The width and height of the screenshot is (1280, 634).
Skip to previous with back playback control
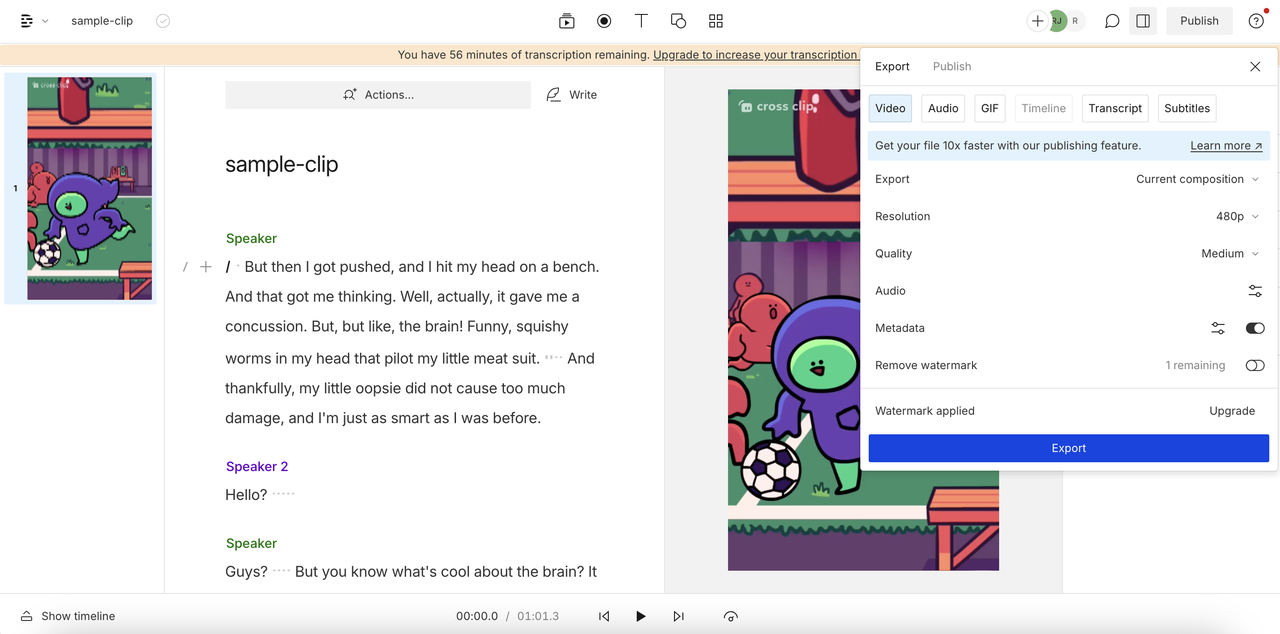point(604,616)
